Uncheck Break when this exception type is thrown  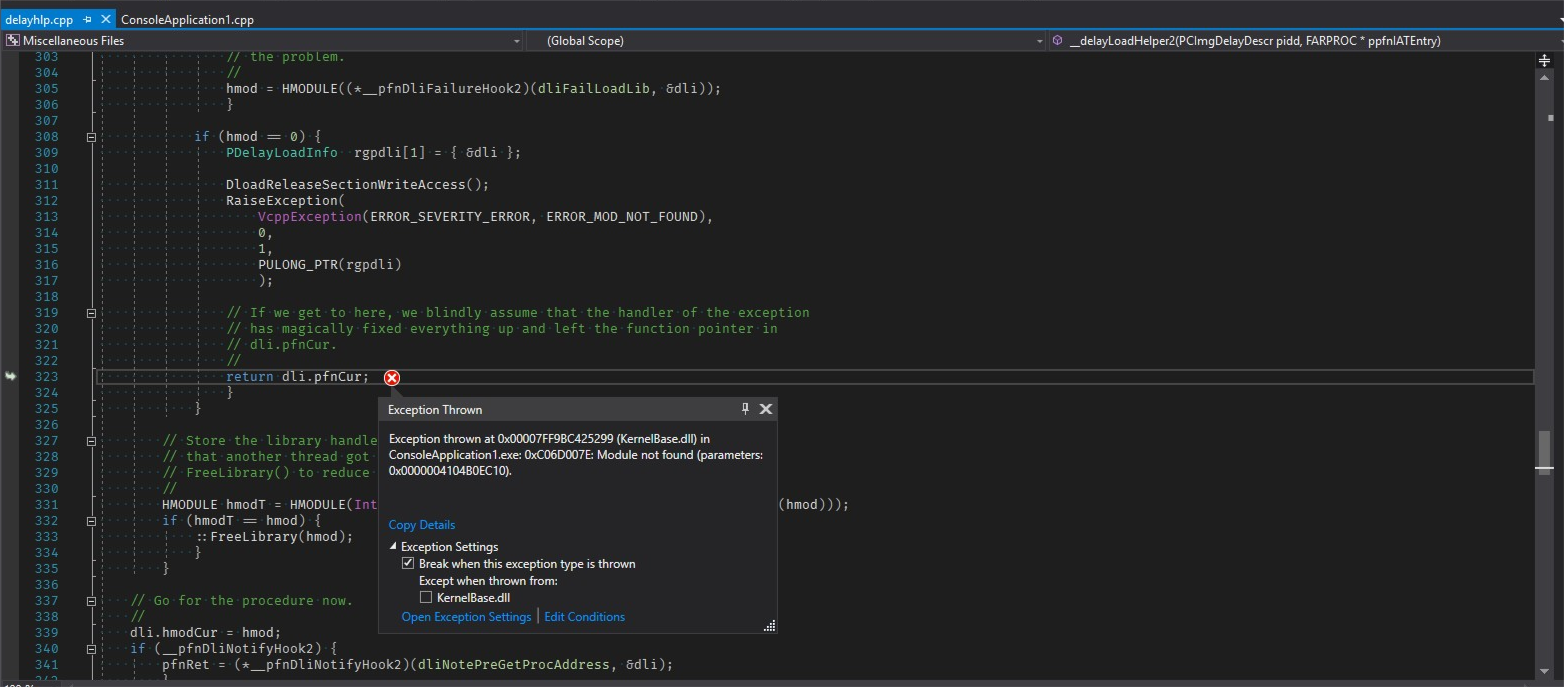(408, 563)
